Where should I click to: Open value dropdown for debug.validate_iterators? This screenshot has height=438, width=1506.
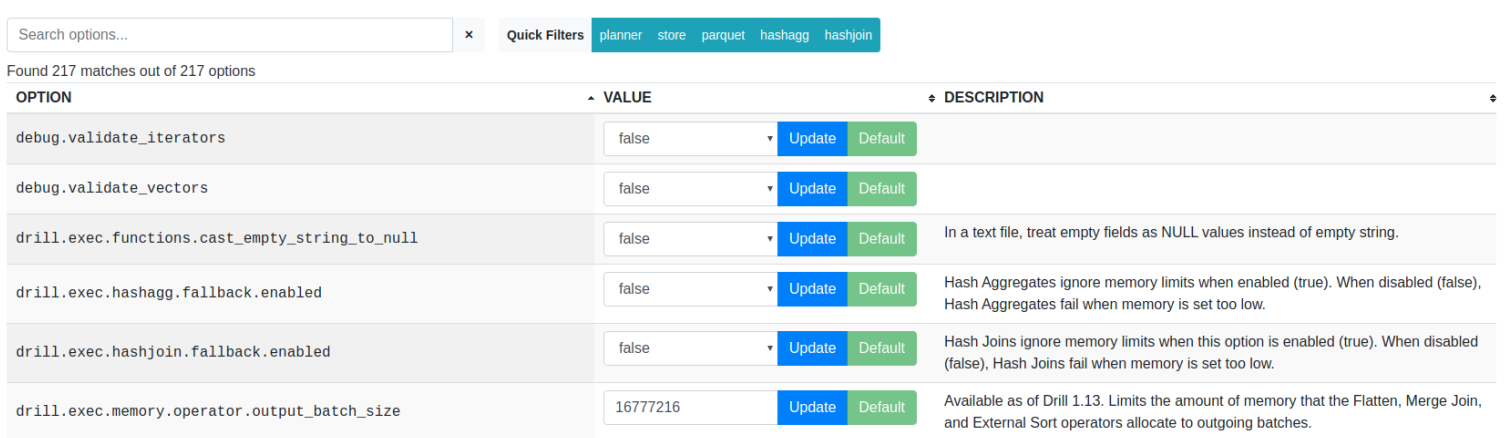(691, 139)
